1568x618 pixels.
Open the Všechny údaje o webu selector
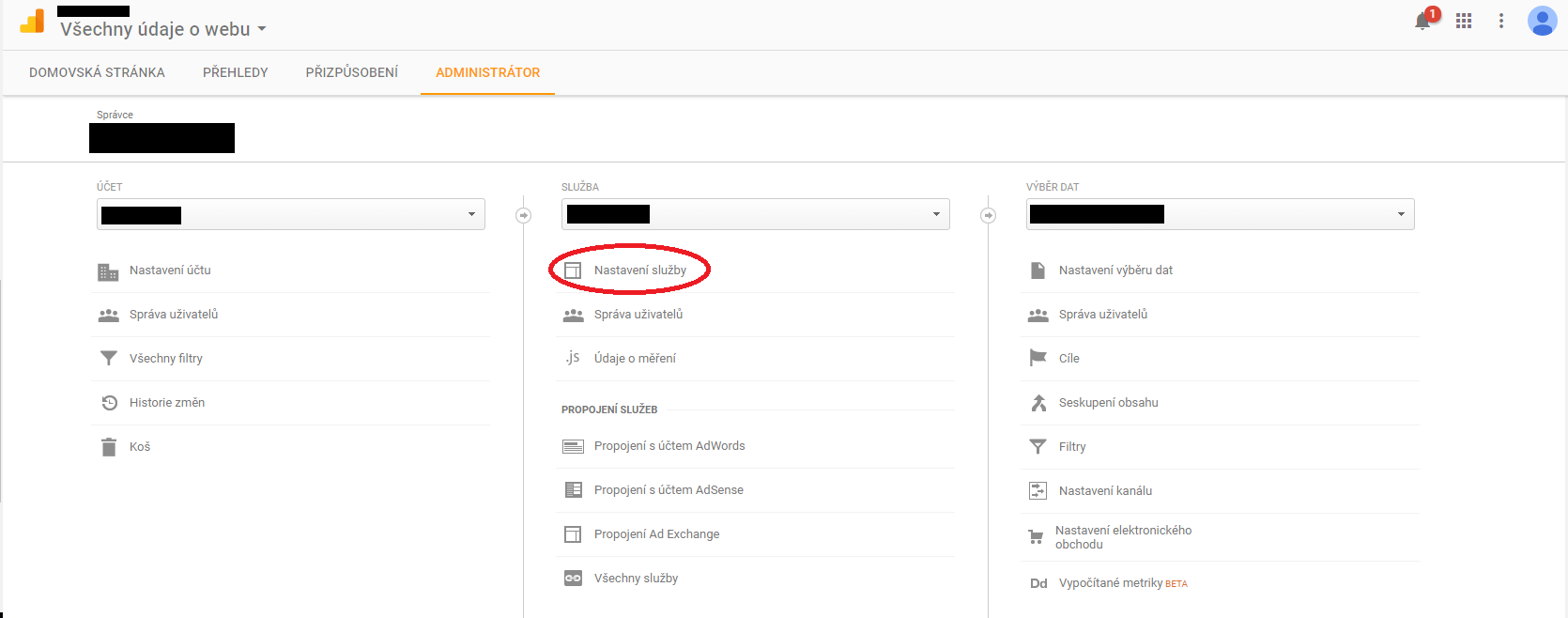point(163,29)
